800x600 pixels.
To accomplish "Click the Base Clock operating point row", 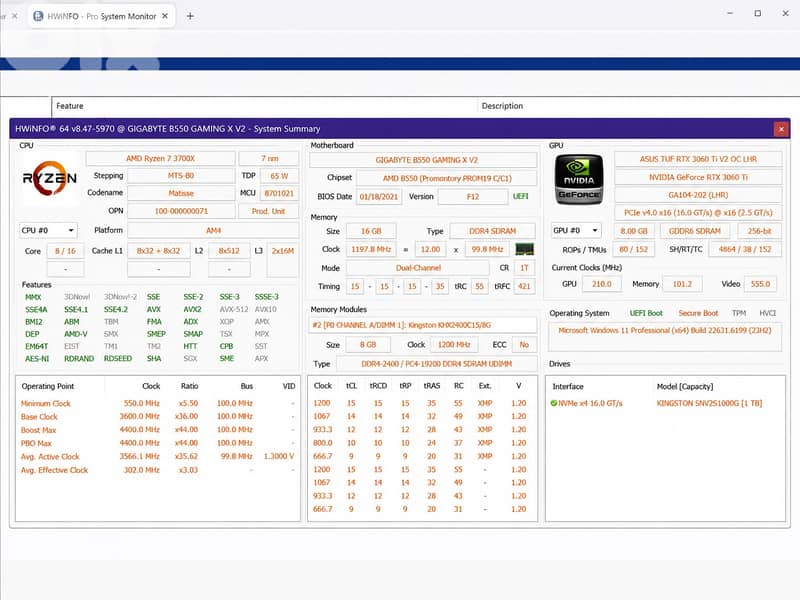I will [158, 417].
